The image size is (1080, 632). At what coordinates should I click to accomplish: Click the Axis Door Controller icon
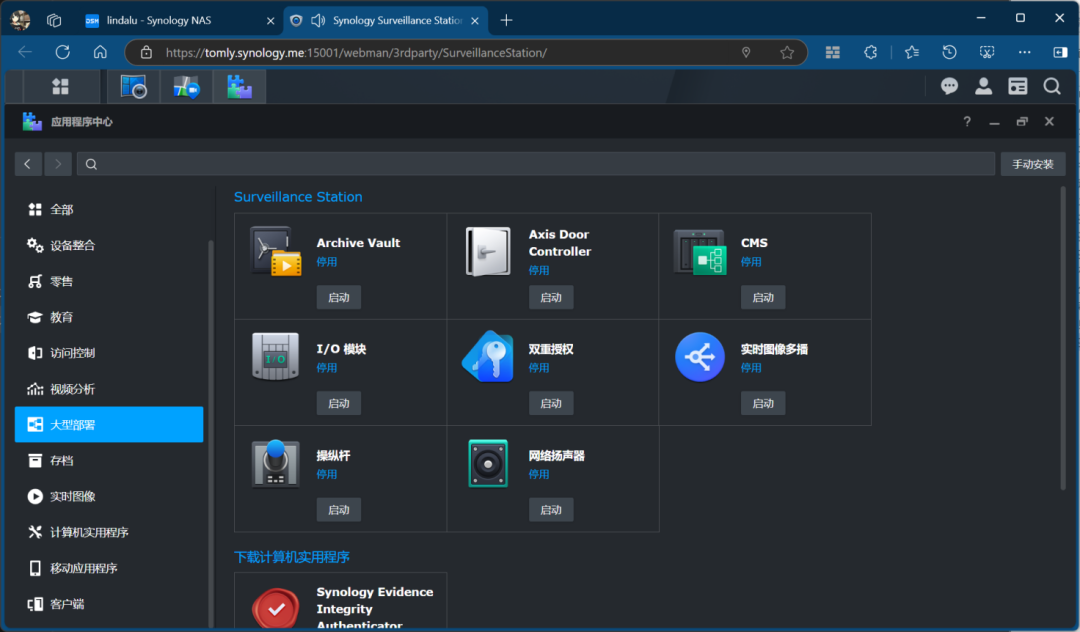pyautogui.click(x=488, y=251)
